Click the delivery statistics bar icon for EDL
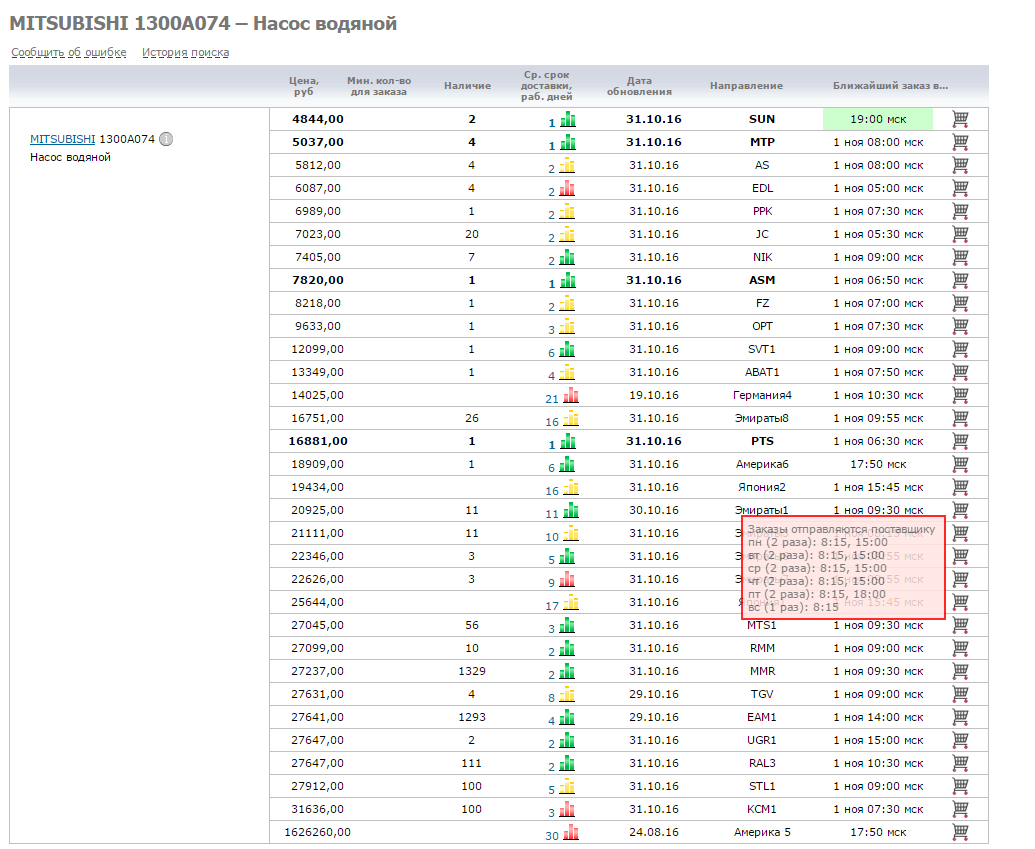 pos(567,188)
